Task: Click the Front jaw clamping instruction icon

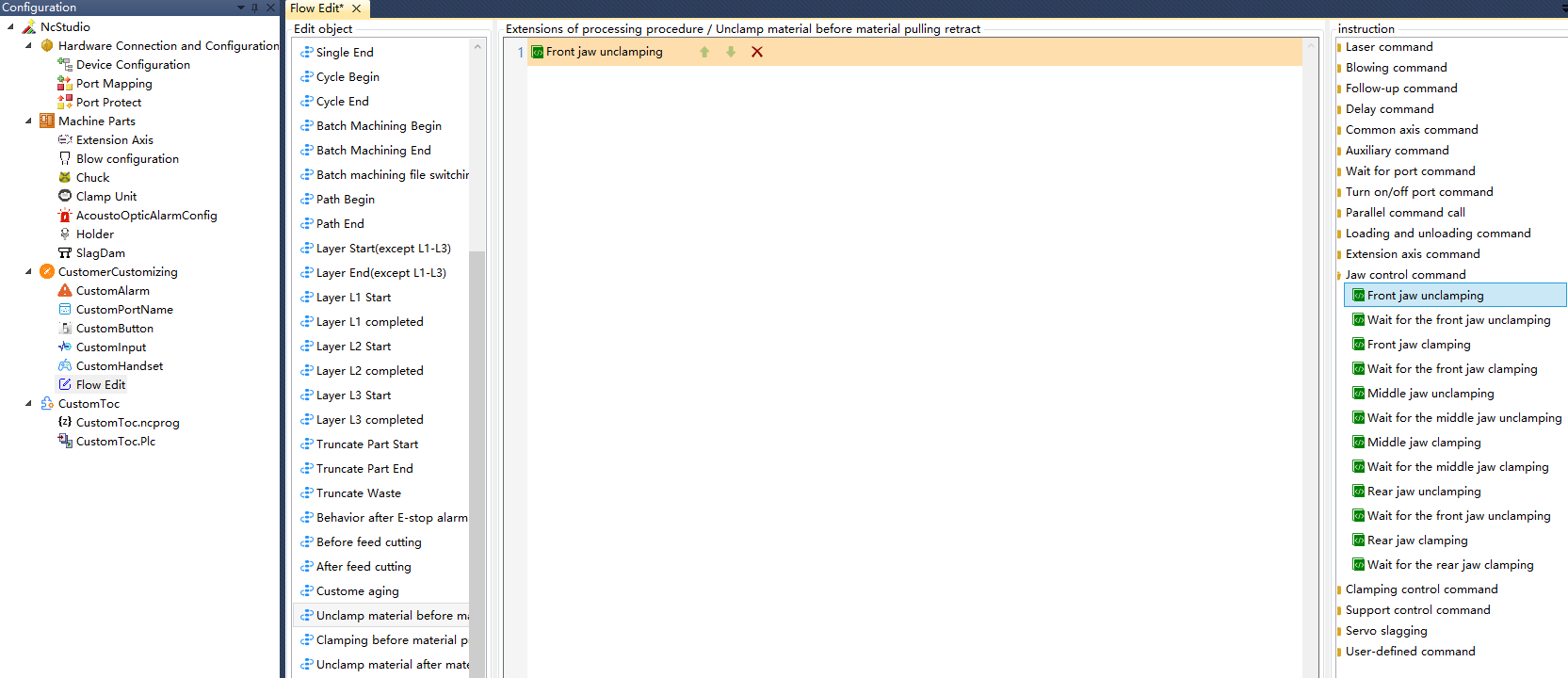Action: (1359, 345)
